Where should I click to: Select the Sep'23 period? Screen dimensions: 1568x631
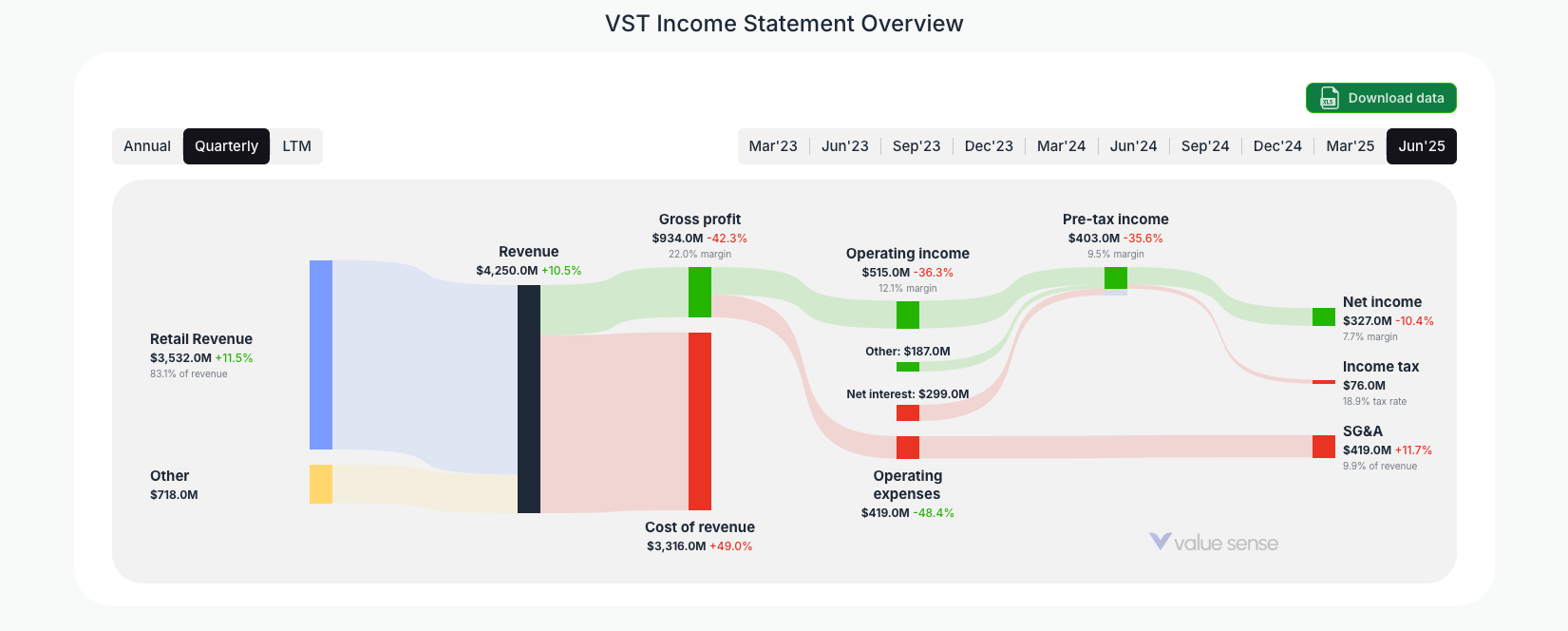coord(916,145)
